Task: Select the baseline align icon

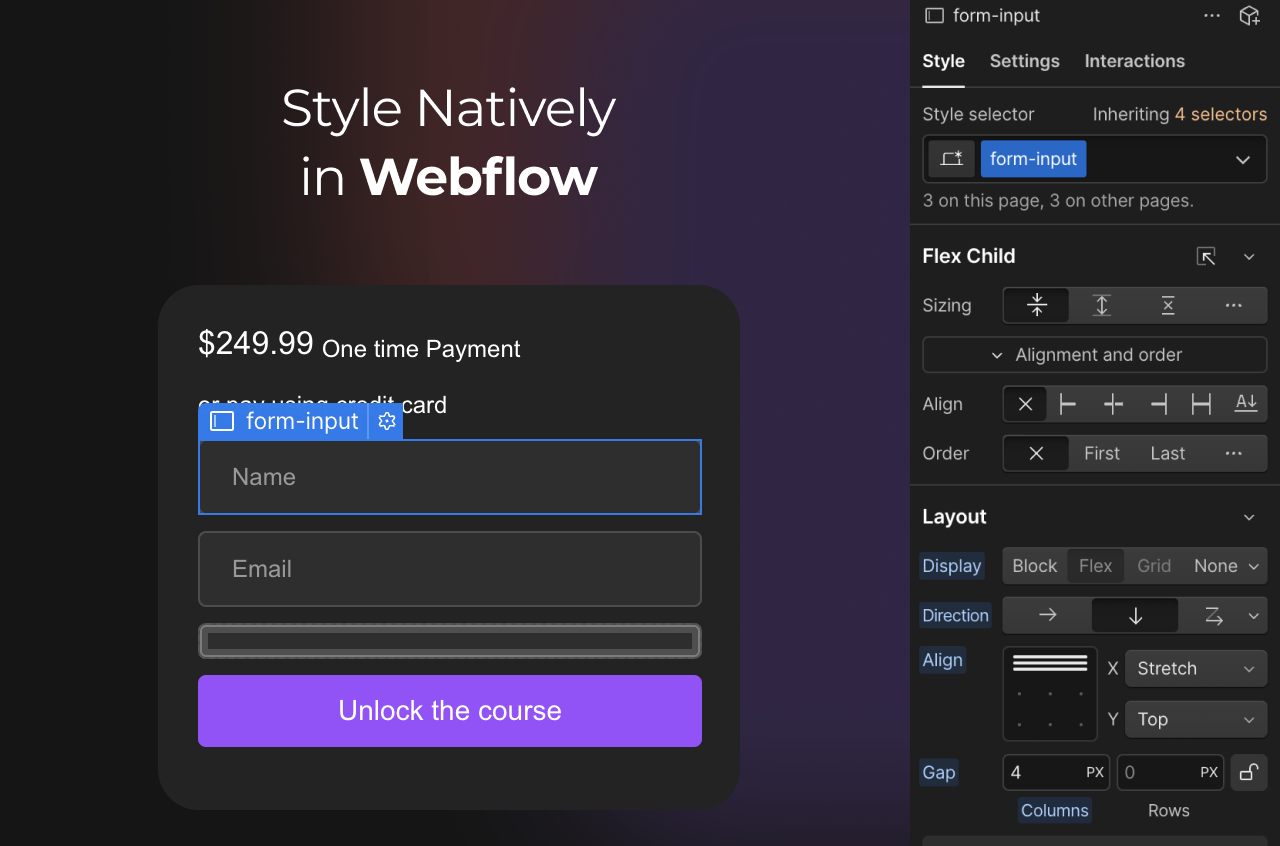Action: point(1245,403)
